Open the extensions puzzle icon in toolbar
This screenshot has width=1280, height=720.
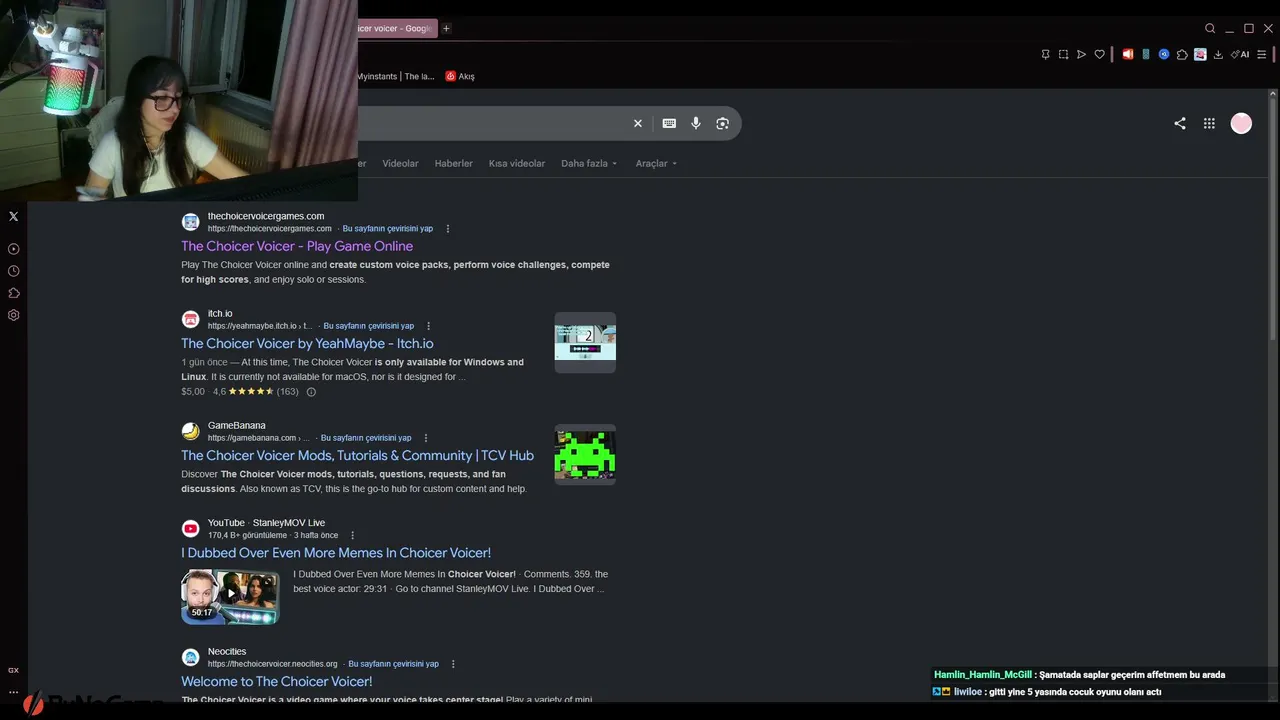pyautogui.click(x=1182, y=54)
